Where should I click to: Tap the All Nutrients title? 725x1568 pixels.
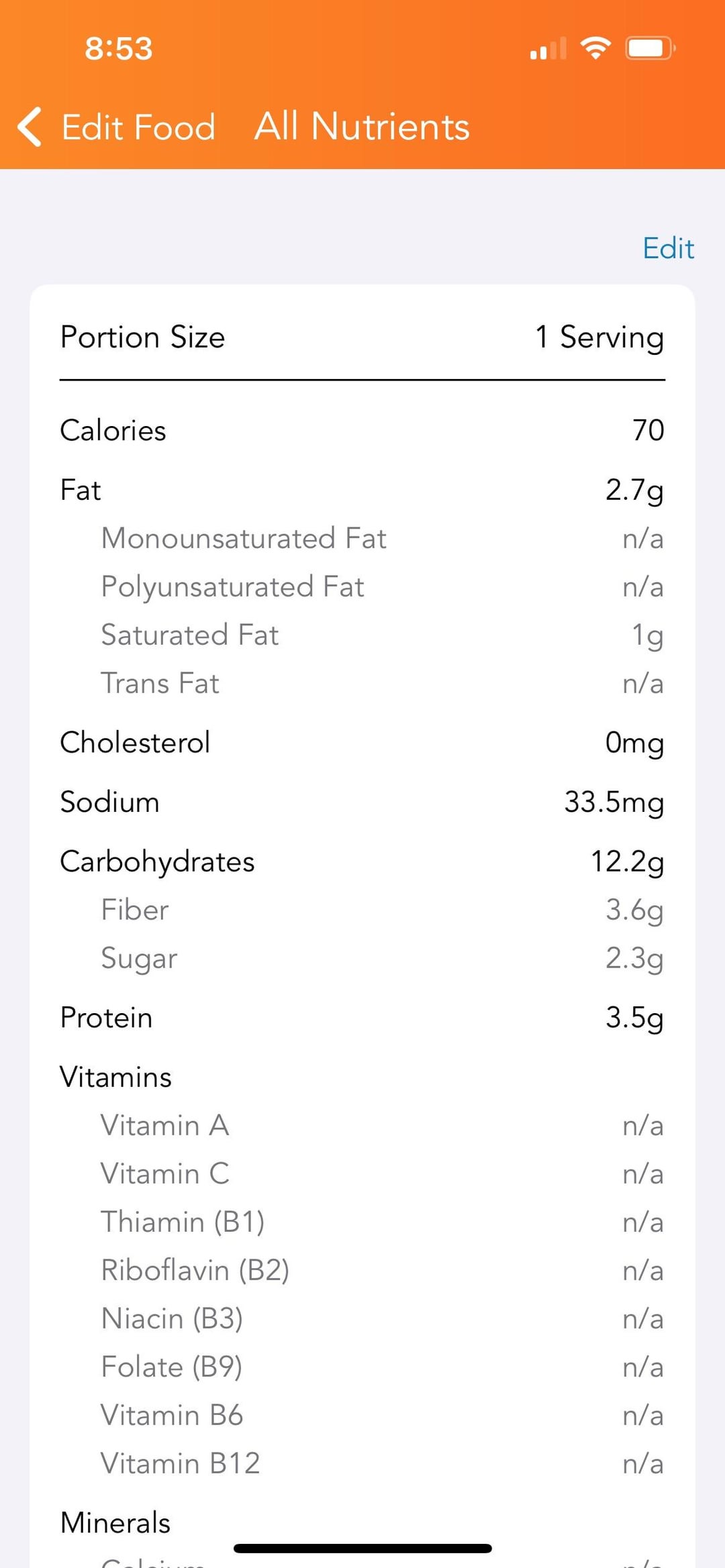(x=362, y=127)
